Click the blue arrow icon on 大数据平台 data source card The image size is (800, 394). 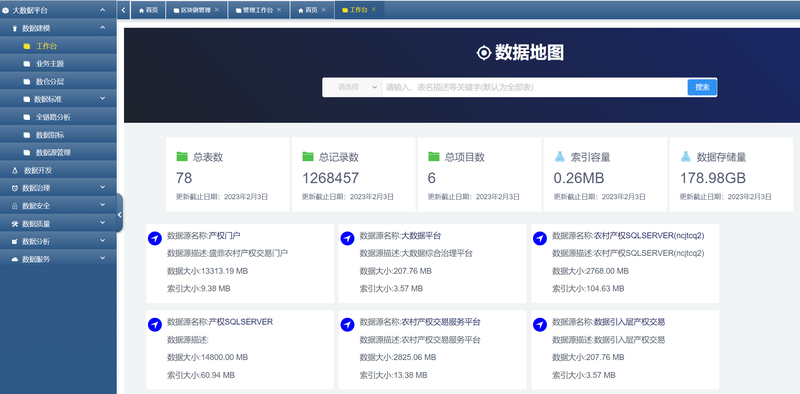(x=347, y=238)
